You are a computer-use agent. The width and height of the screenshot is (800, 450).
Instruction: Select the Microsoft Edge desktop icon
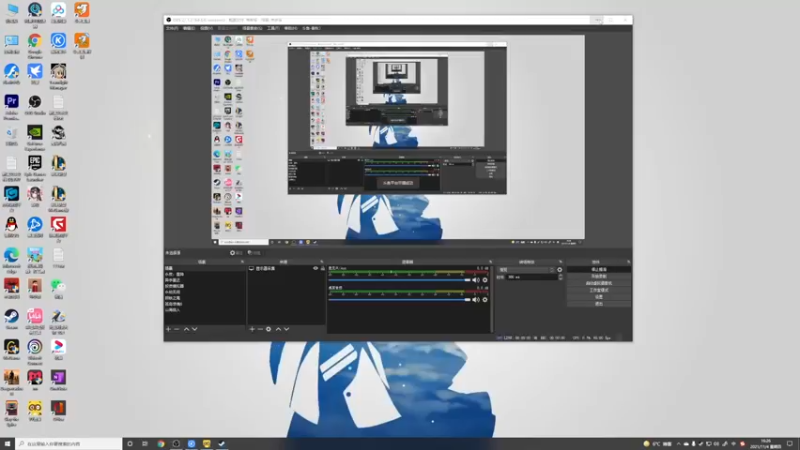pos(11,260)
